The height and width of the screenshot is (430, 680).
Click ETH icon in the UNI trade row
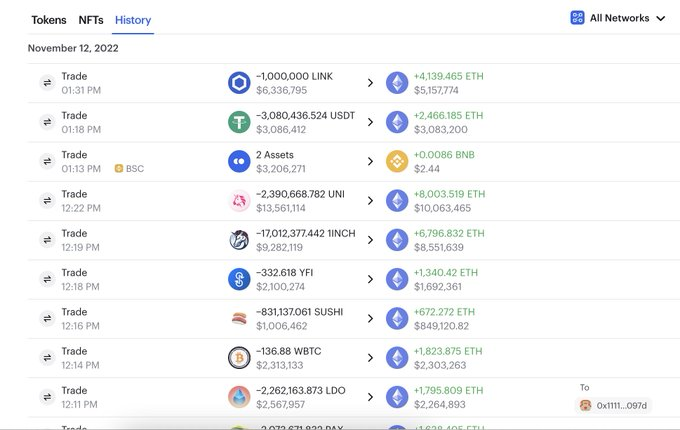pyautogui.click(x=397, y=201)
